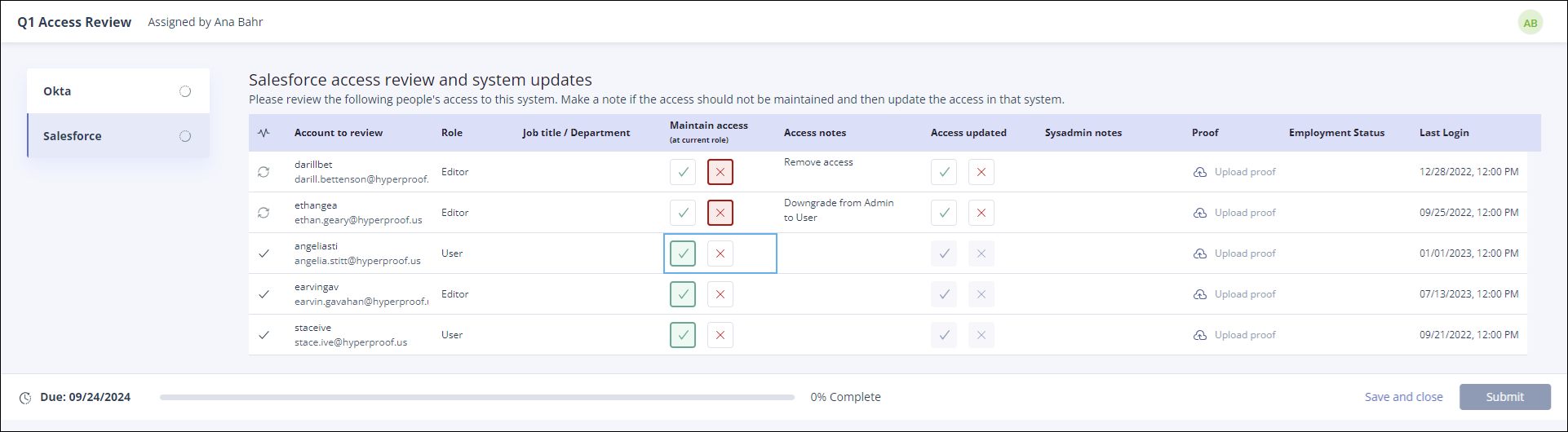Click the Last Login column header
Viewport: 1568px width, 432px height.
[x=1444, y=133]
